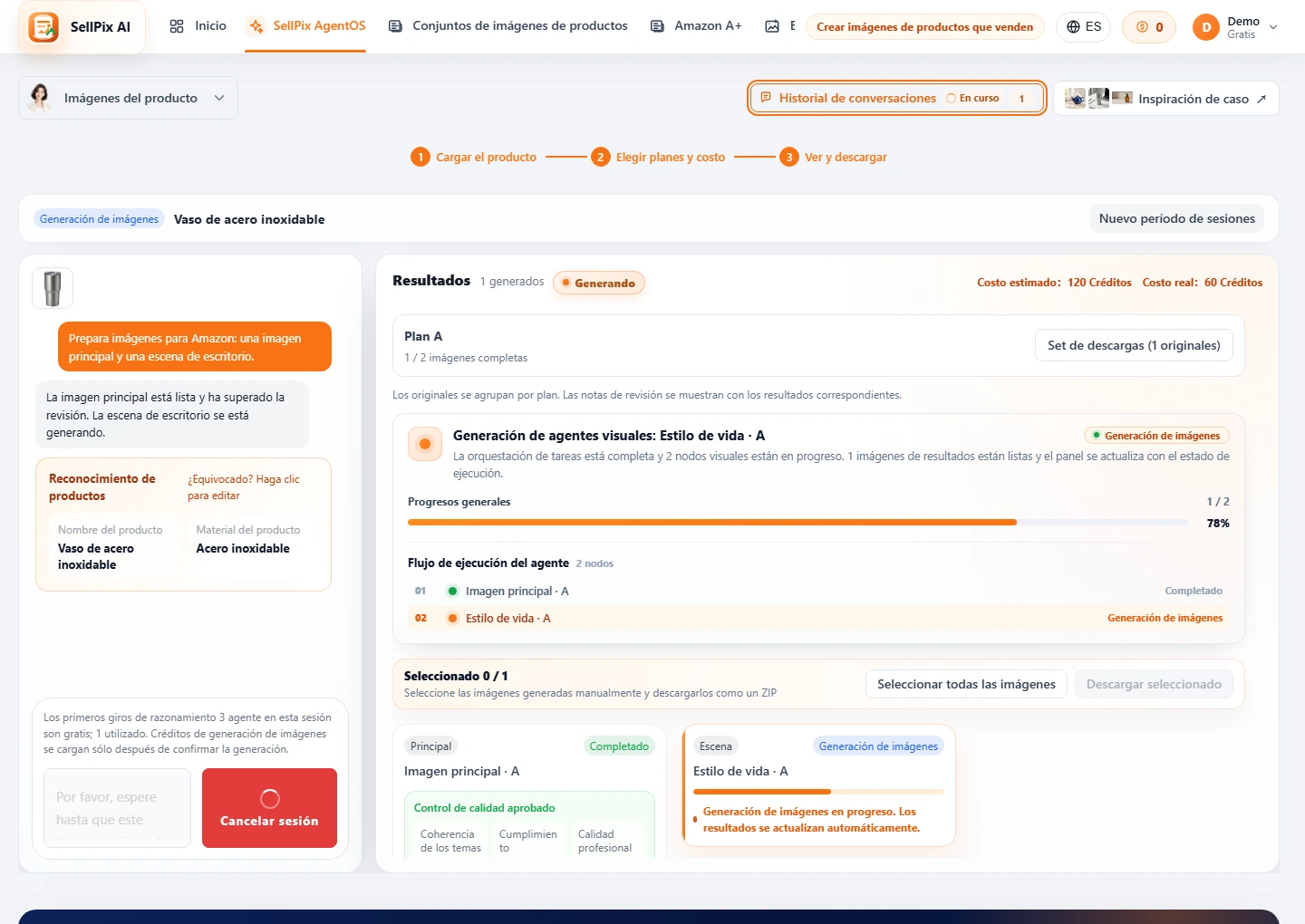Click the Acero inoxidable material value
The height and width of the screenshot is (924, 1305).
point(243,548)
